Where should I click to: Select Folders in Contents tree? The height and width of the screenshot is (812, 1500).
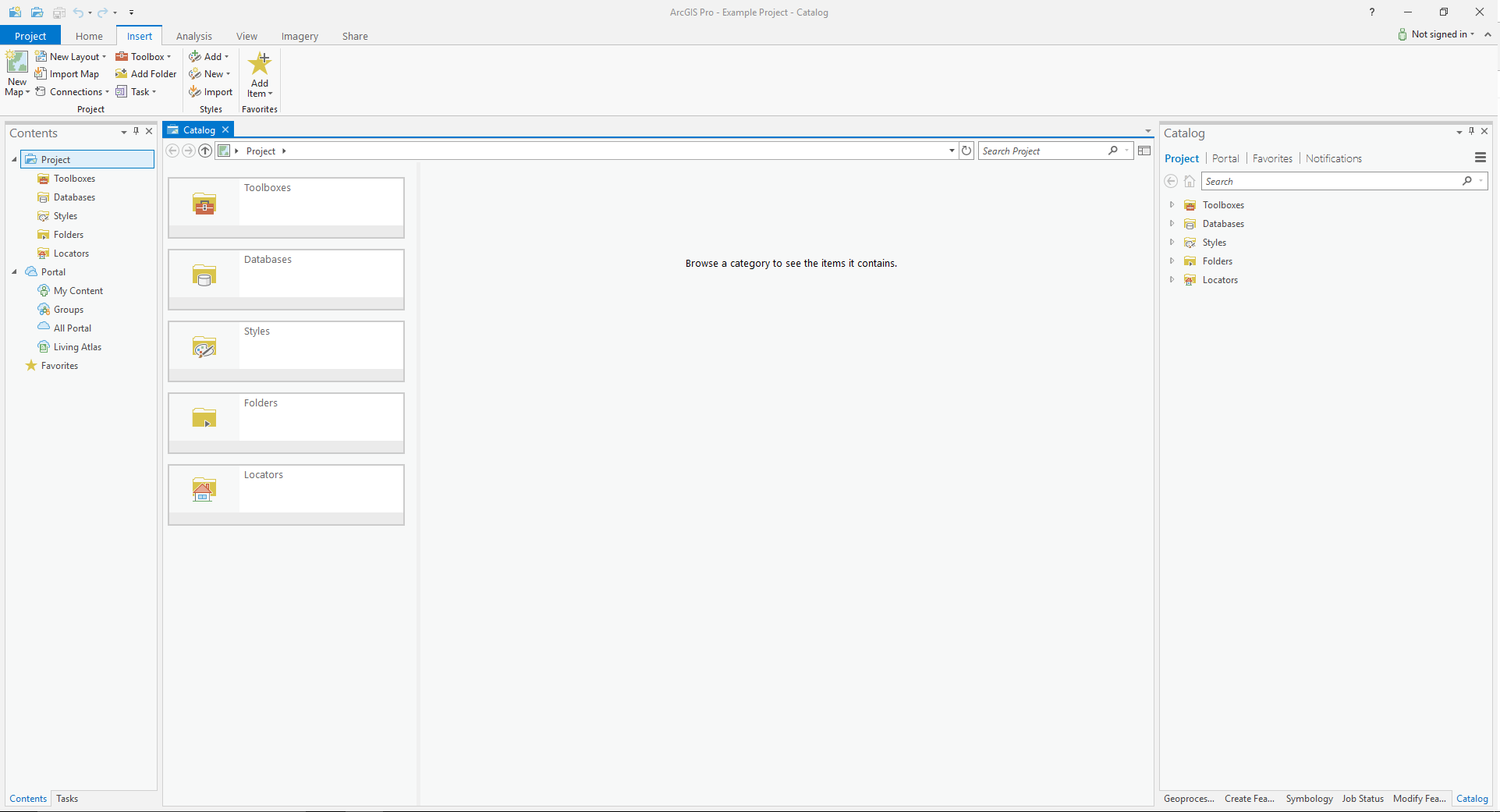68,235
